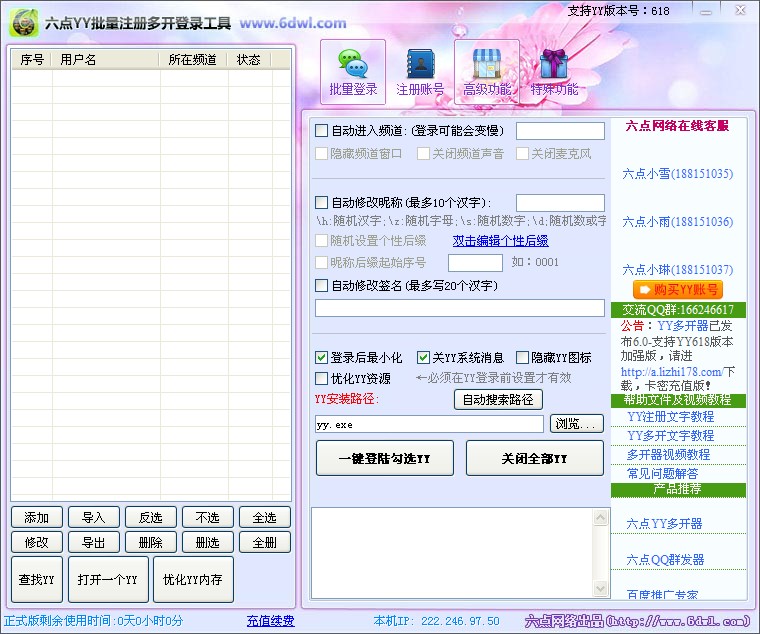This screenshot has width=760, height=634.
Task: Uncheck 登录后最小化 checkbox
Action: pos(321,358)
